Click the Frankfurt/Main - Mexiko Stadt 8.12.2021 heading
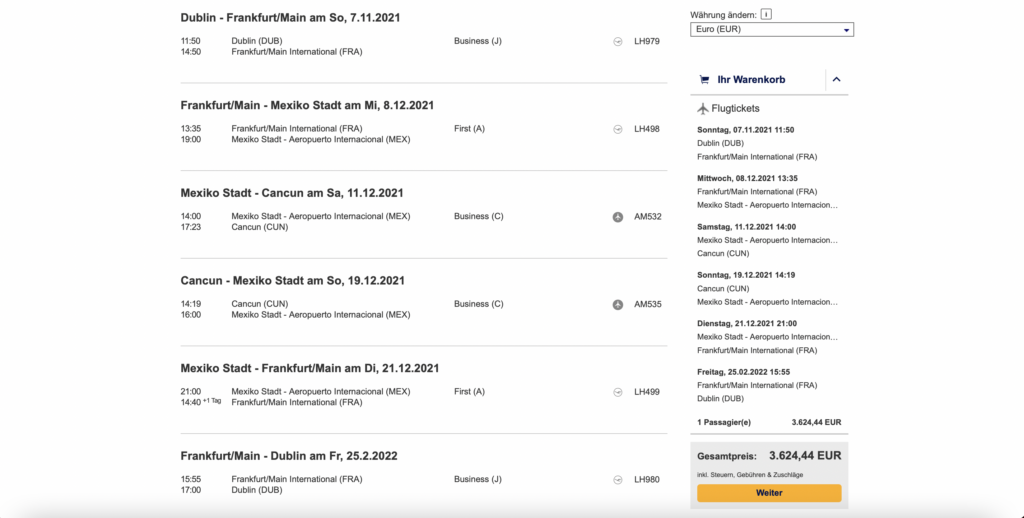This screenshot has width=1024, height=518. click(307, 105)
